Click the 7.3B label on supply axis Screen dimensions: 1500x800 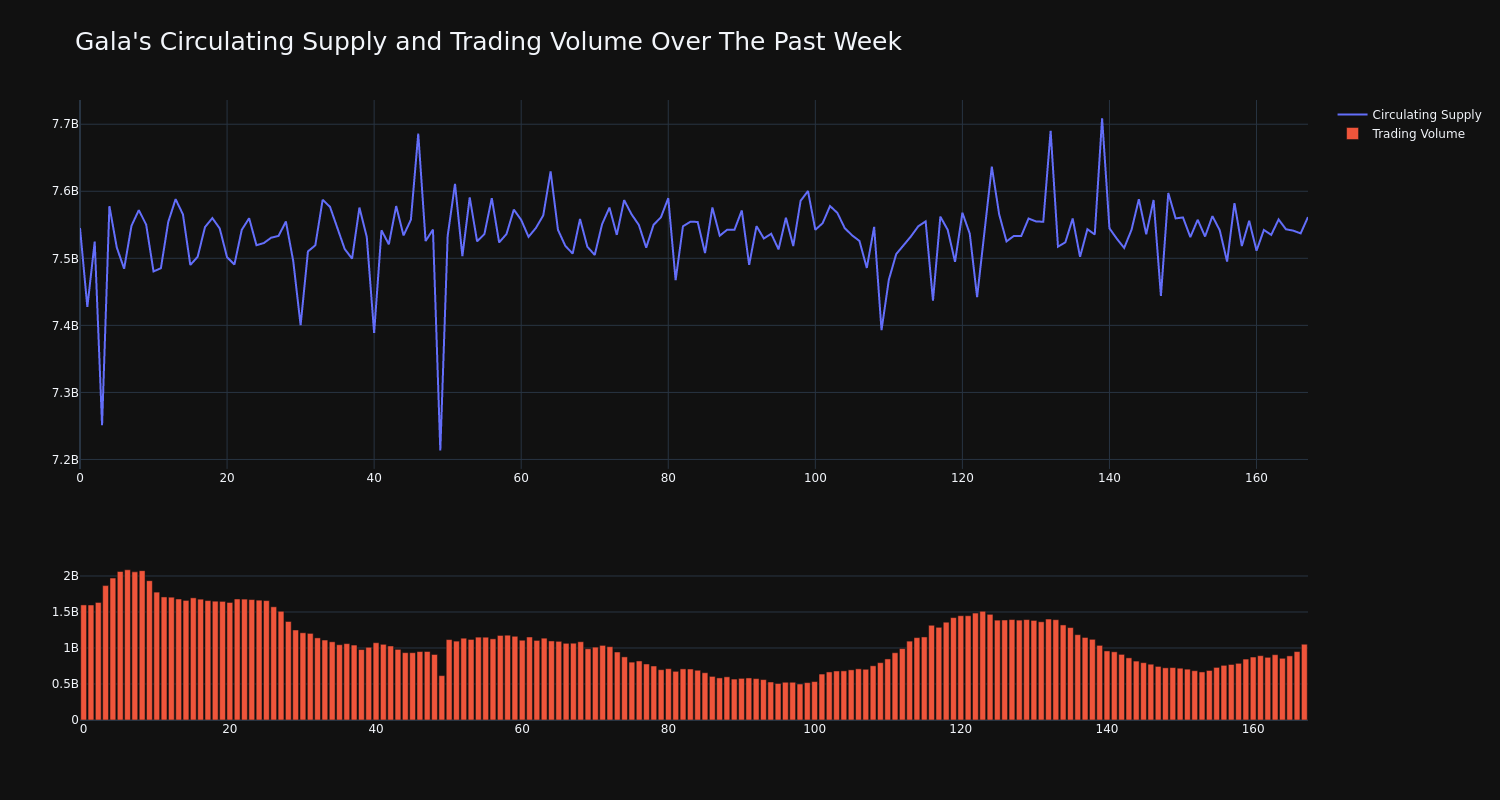(65, 392)
